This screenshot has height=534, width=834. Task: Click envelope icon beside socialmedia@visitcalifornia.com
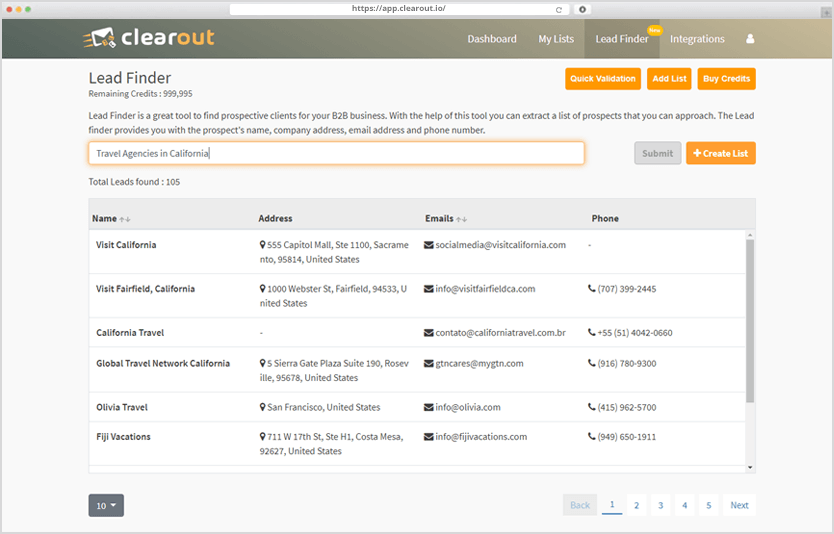click(429, 245)
